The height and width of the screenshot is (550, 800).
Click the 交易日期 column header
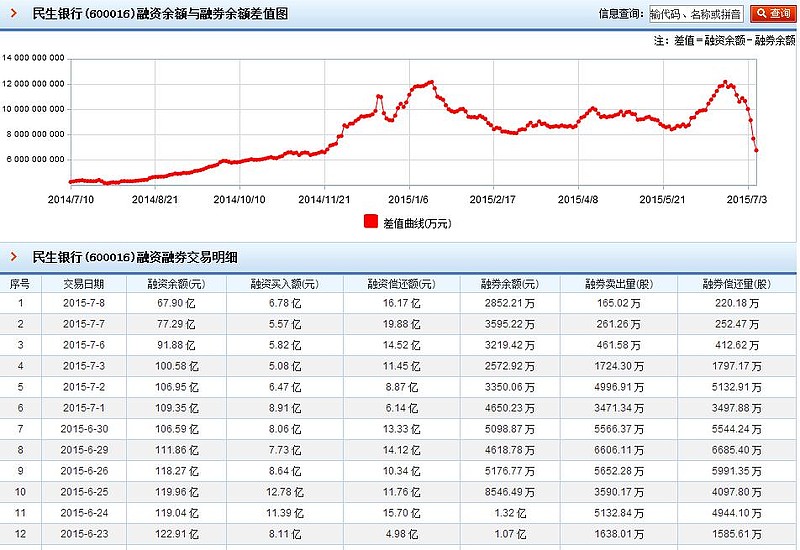(x=84, y=284)
